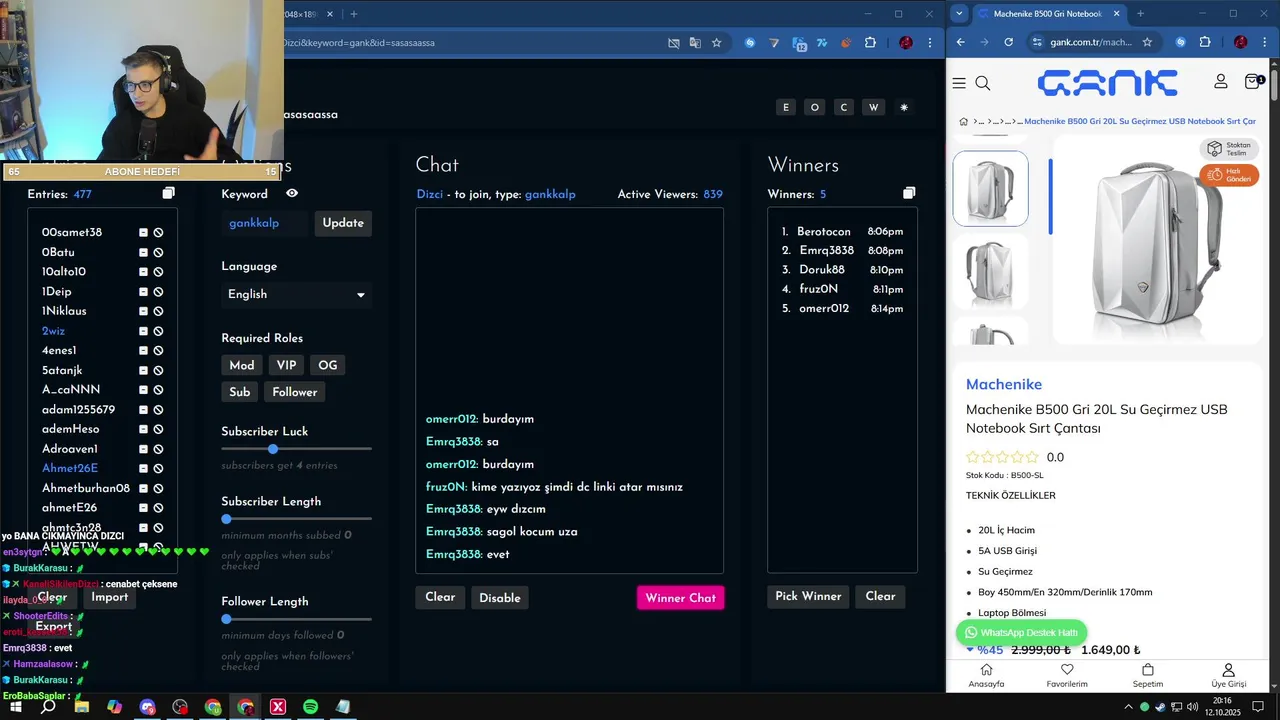Open Anasayfa in Gank bottom navigation

pyautogui.click(x=986, y=676)
